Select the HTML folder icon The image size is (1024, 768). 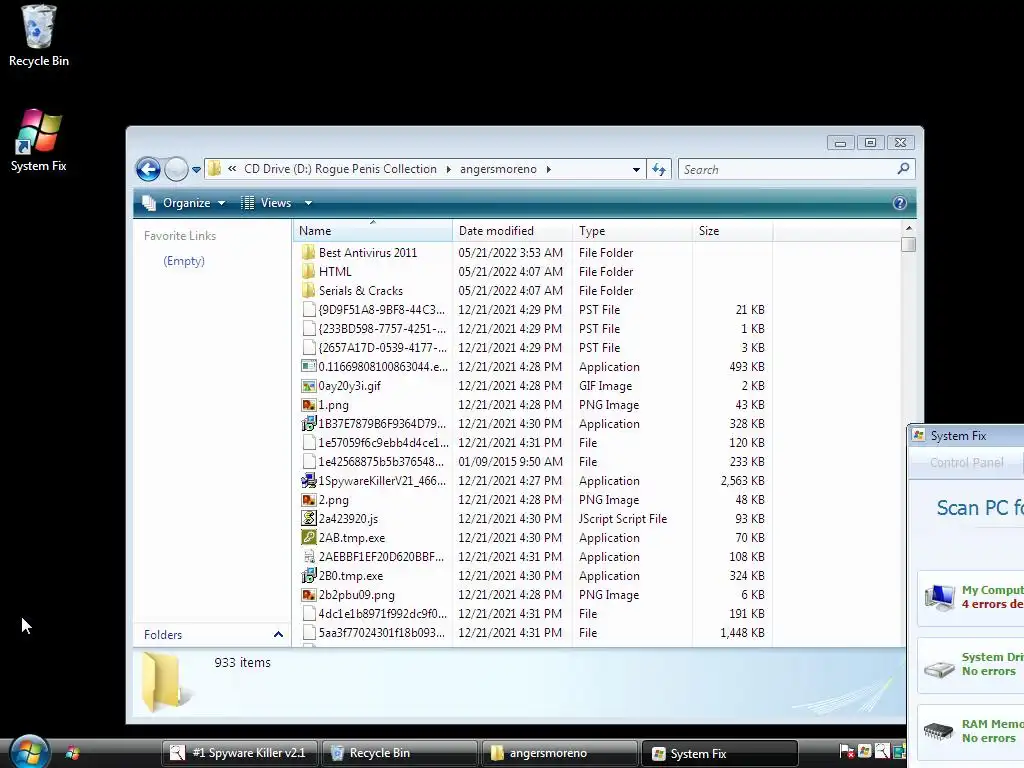click(x=308, y=272)
